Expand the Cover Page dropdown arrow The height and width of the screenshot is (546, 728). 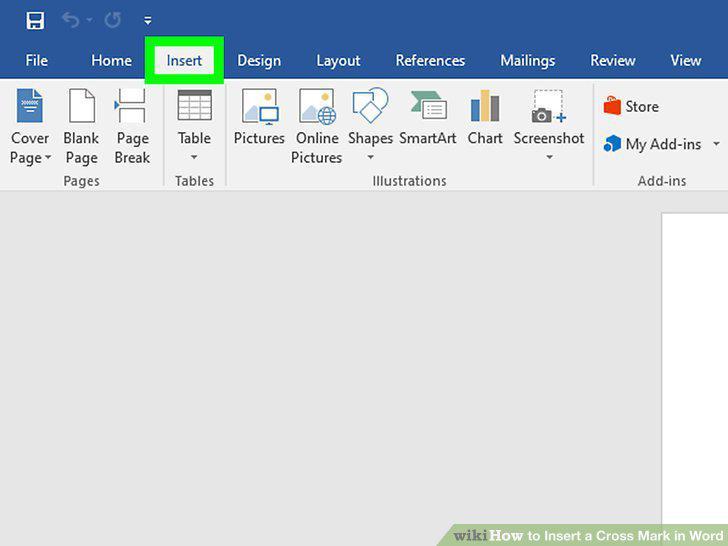(x=48, y=157)
